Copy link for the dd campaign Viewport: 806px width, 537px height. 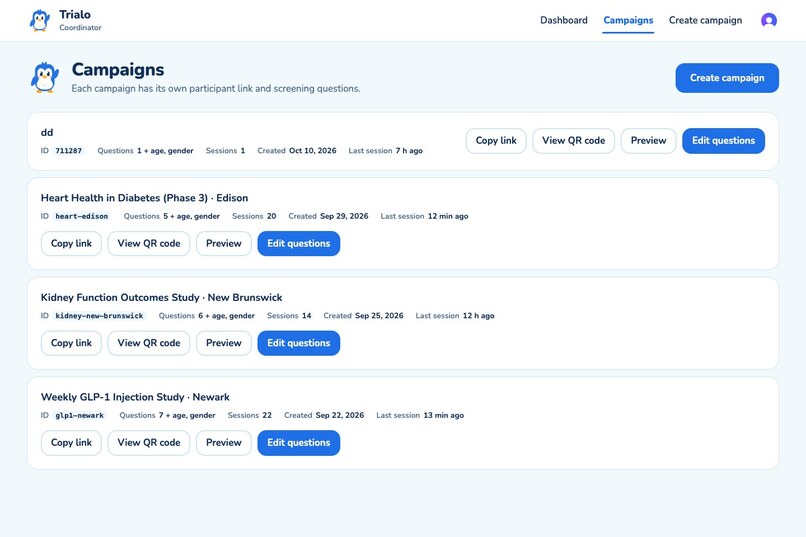point(496,141)
